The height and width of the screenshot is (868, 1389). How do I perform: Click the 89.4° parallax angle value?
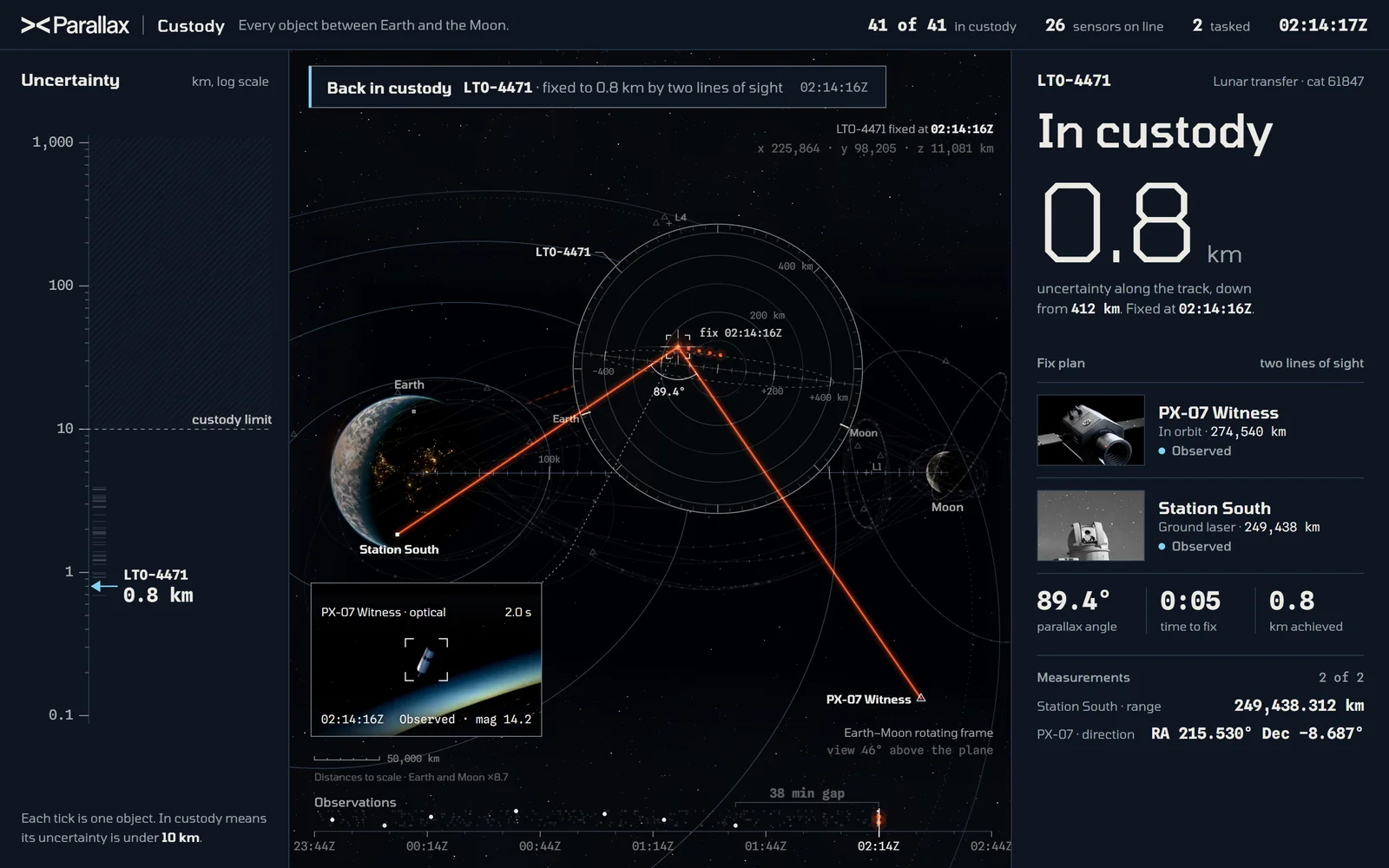(x=1073, y=601)
